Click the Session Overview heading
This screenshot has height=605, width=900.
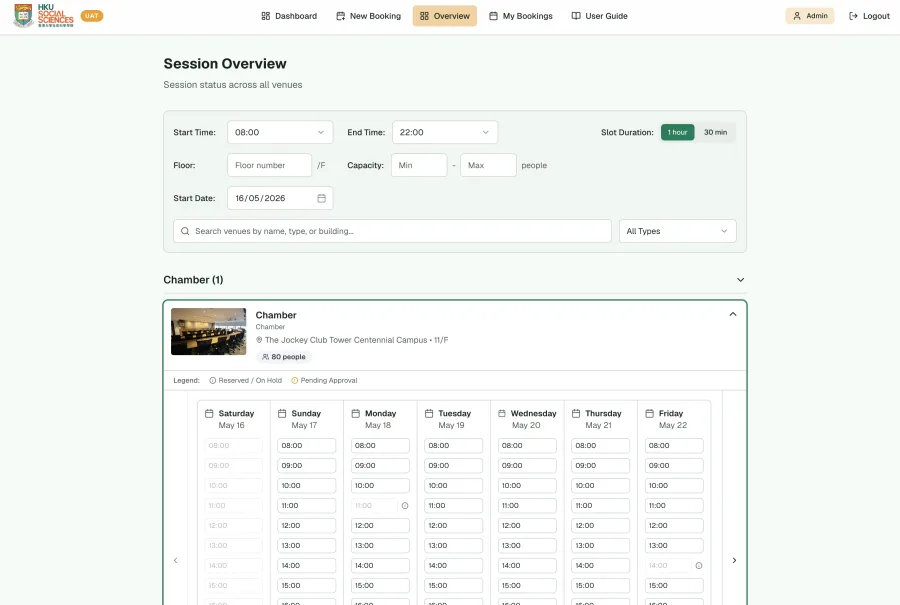225,64
